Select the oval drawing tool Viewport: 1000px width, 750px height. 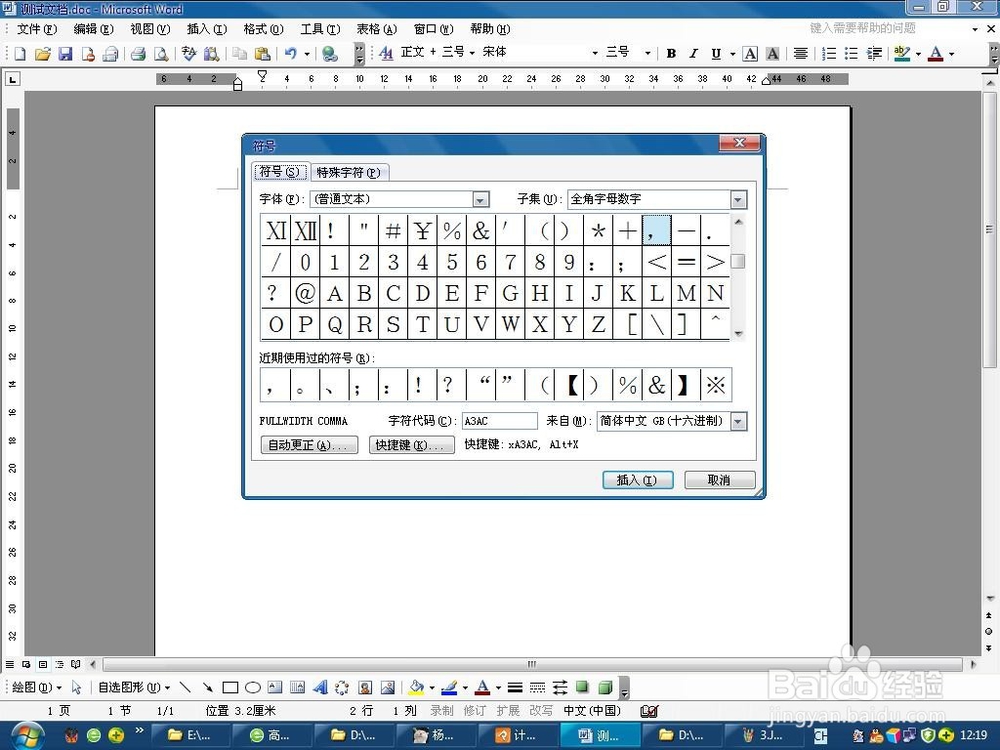(253, 687)
